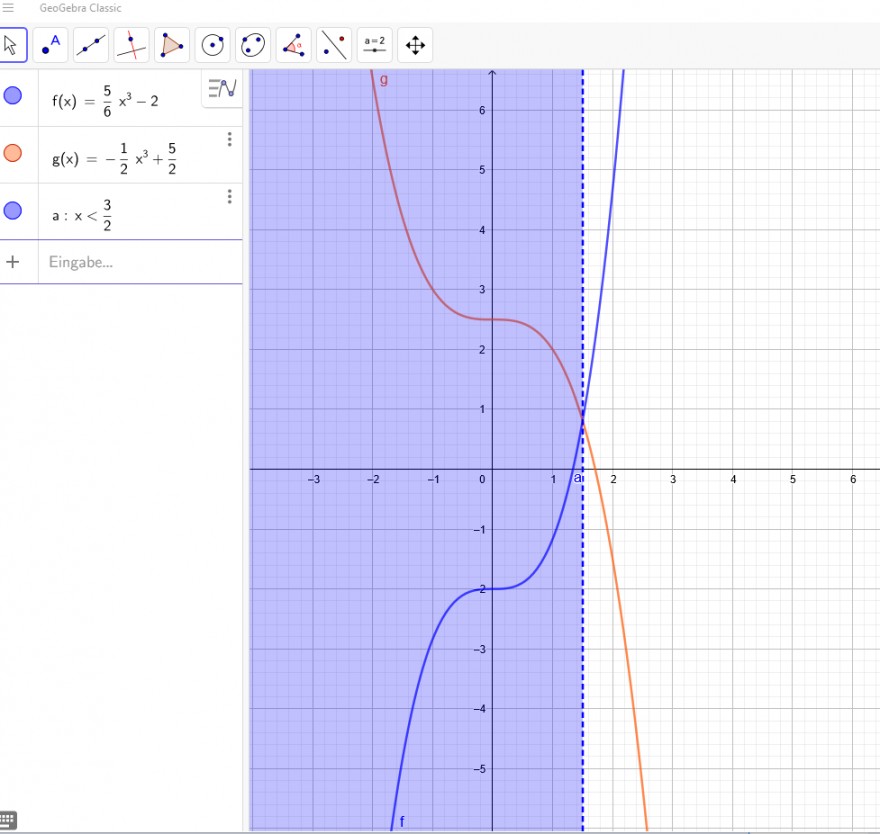
Task: Toggle visibility of function g(x)
Action: (12, 153)
